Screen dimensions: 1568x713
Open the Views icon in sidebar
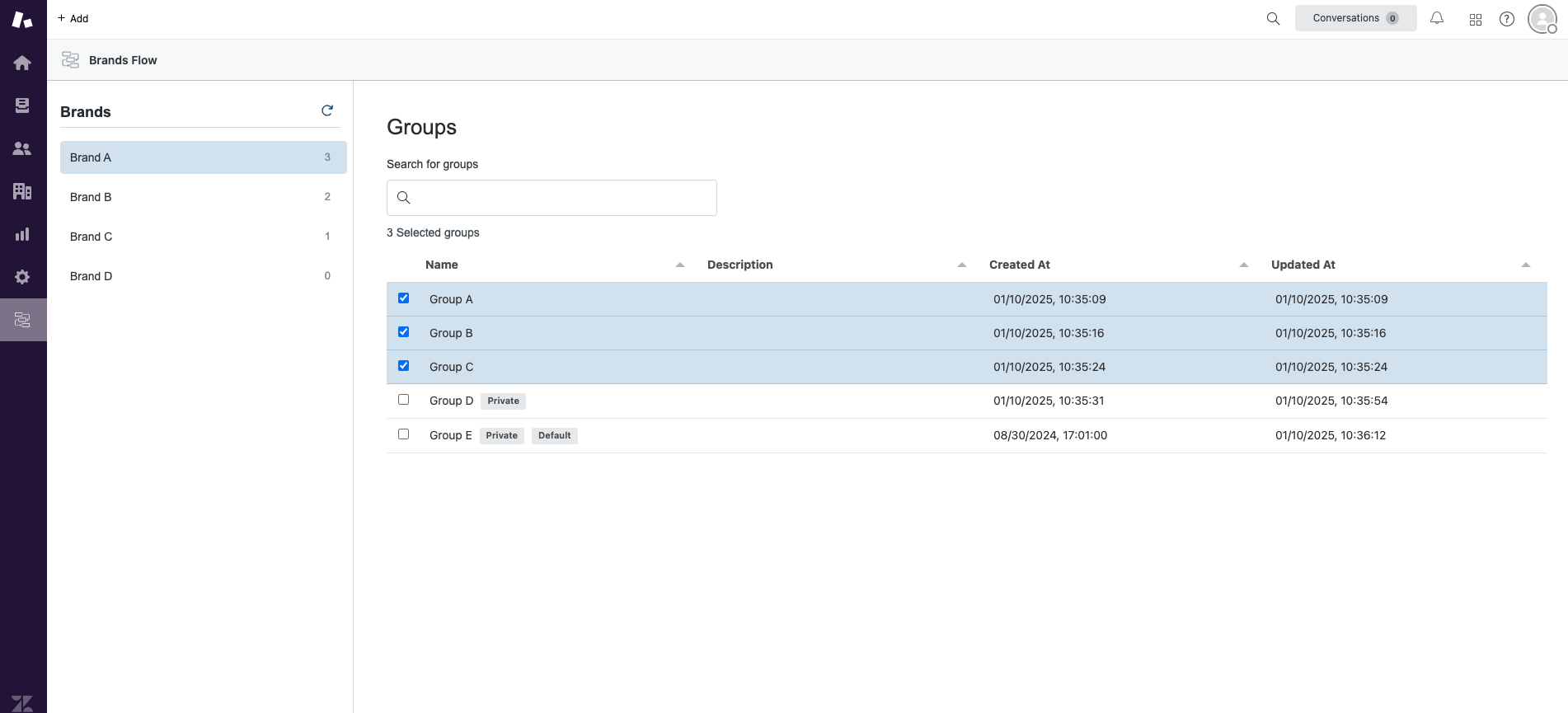pyautogui.click(x=22, y=106)
